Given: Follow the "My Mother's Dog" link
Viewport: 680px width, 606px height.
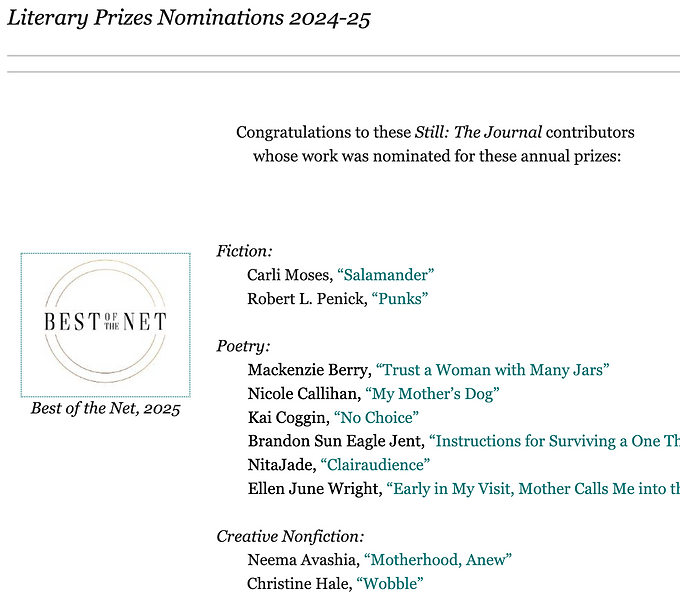Looking at the screenshot, I should (432, 394).
